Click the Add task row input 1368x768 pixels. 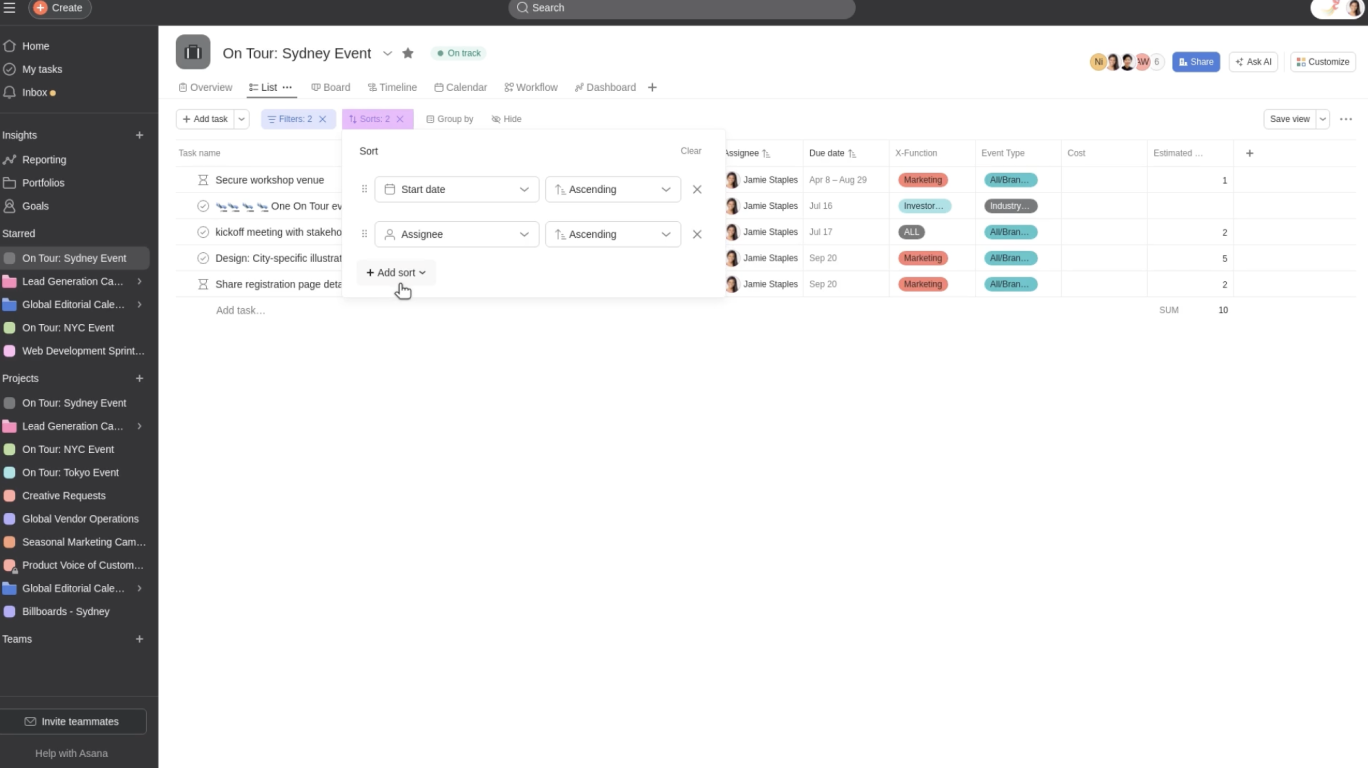(x=240, y=310)
